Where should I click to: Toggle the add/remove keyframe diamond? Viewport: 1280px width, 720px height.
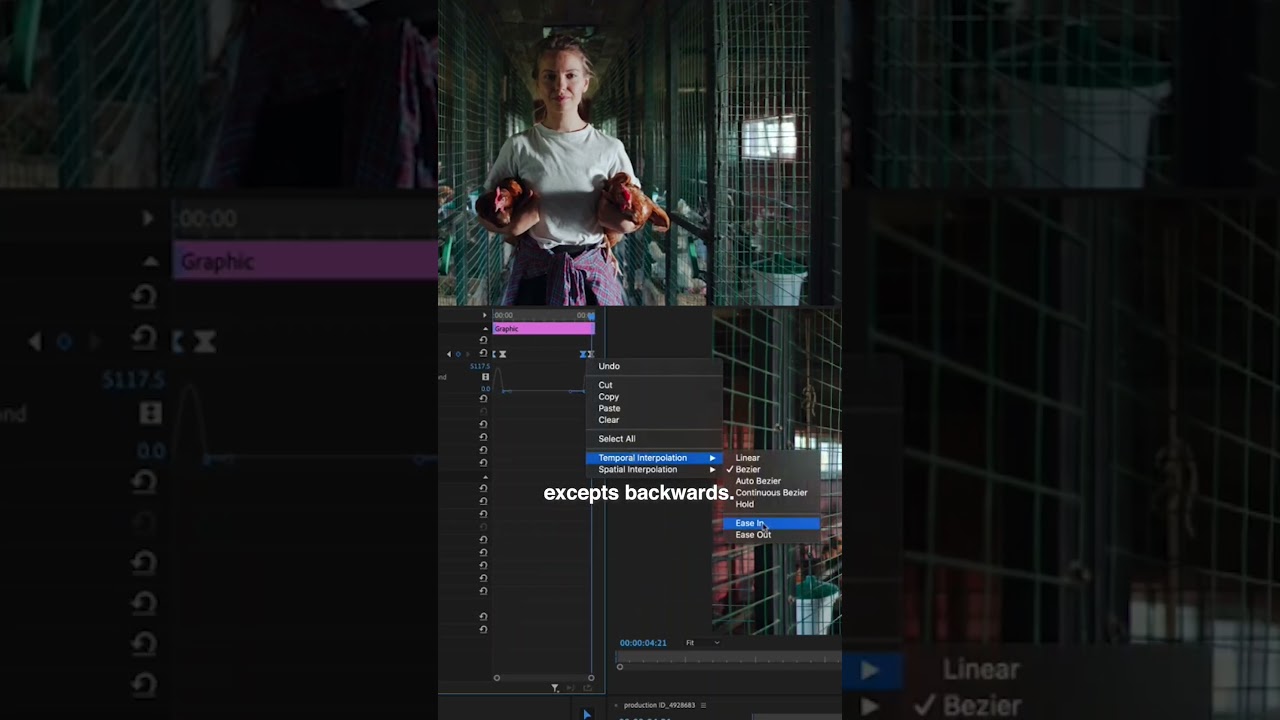pyautogui.click(x=458, y=354)
